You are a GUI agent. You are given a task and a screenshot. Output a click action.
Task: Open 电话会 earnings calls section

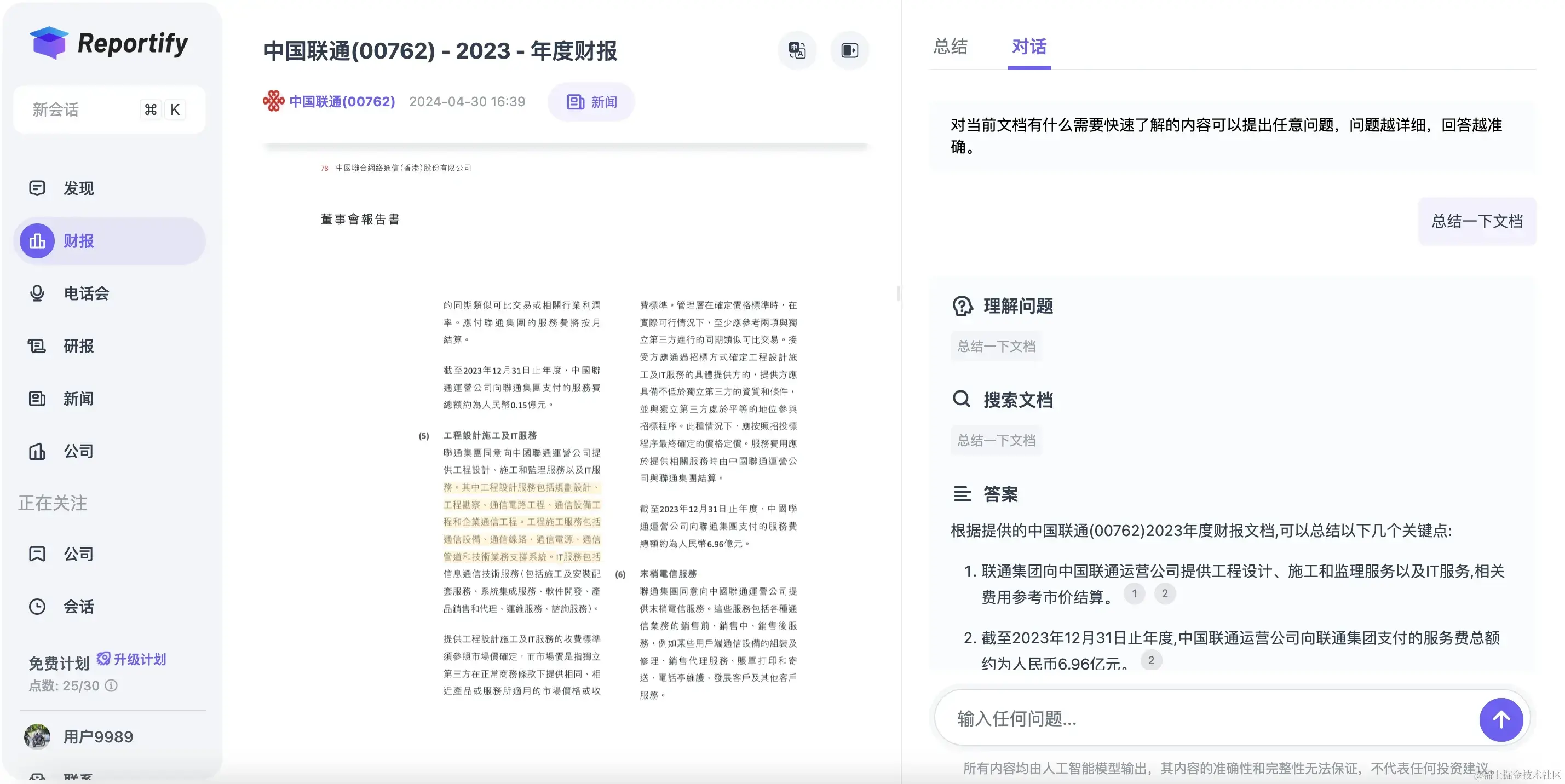85,293
